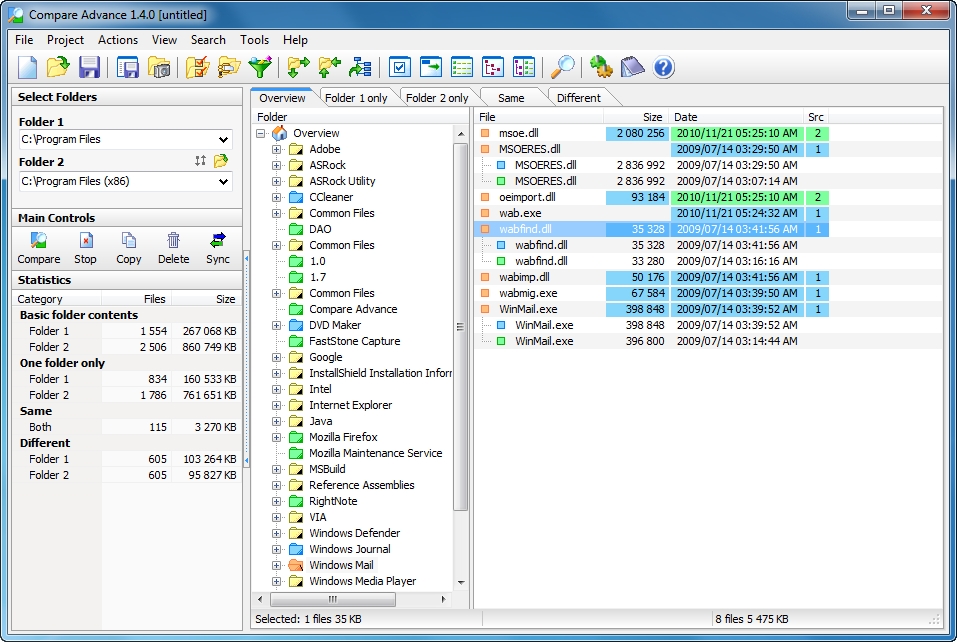
Task: Click the notebook toolbar icon
Action: (632, 67)
